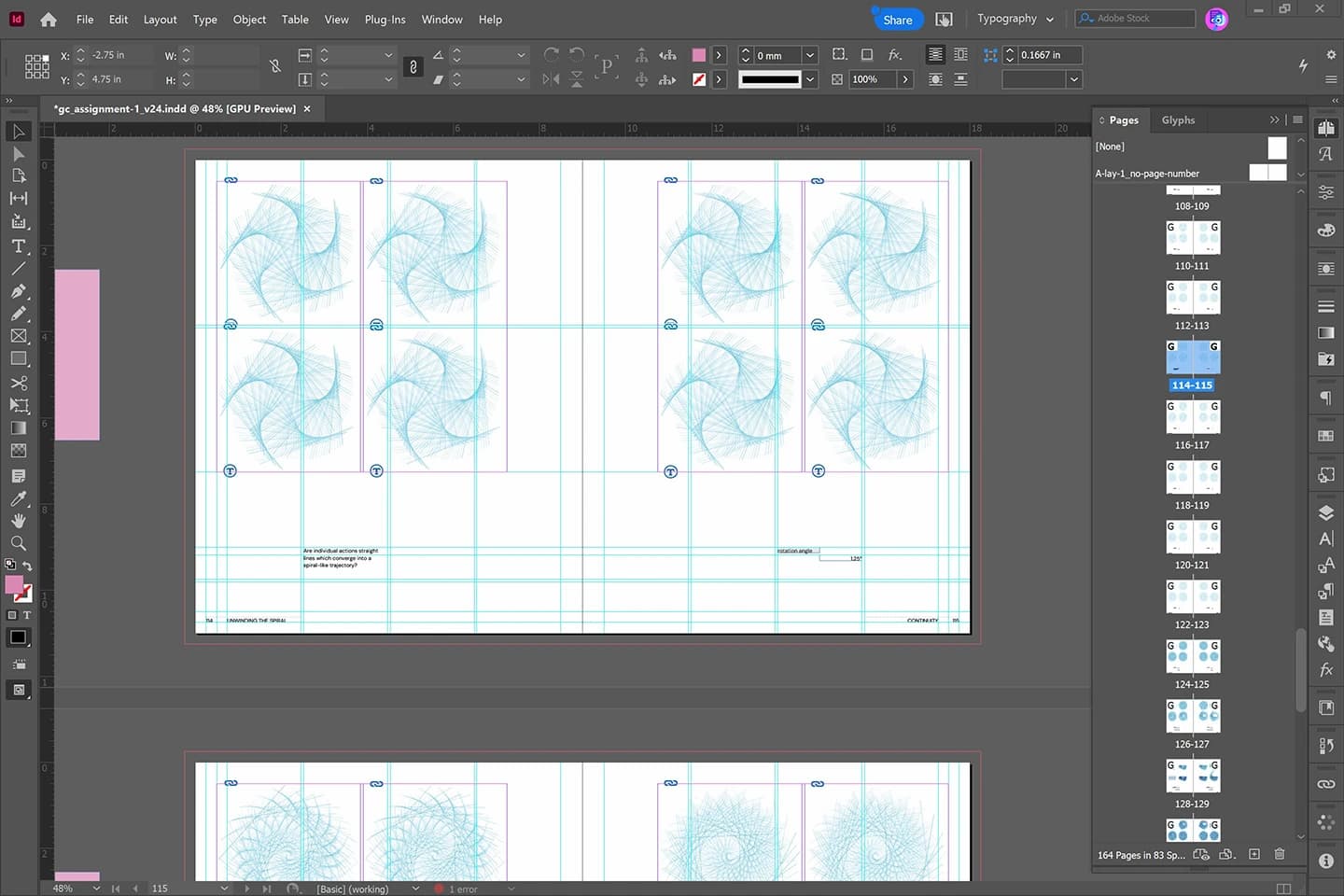This screenshot has height=896, width=1344.
Task: Close the gc_assignment-1_v24.indd document tab
Action: tap(306, 109)
